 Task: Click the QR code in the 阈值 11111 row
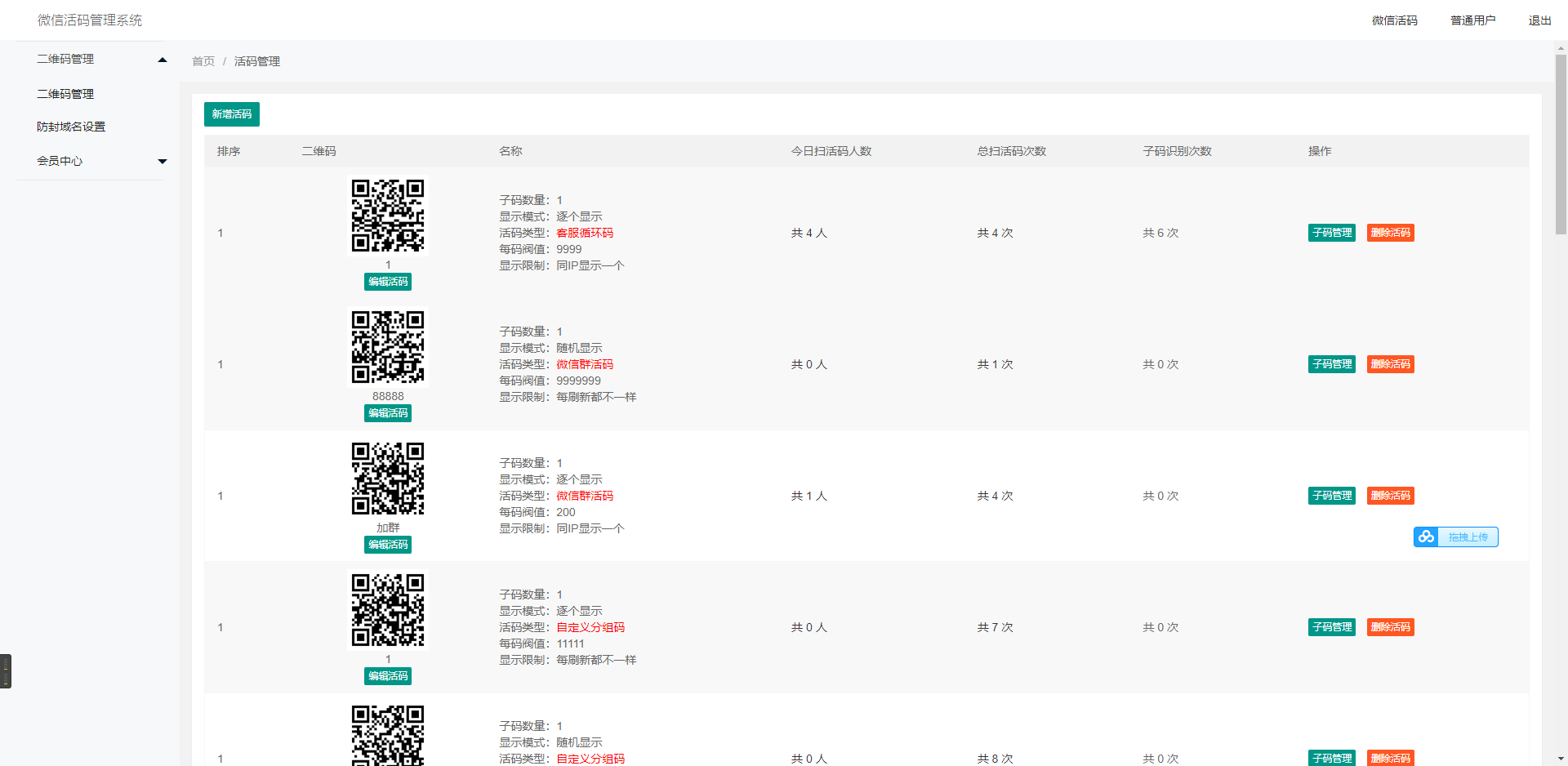click(388, 610)
